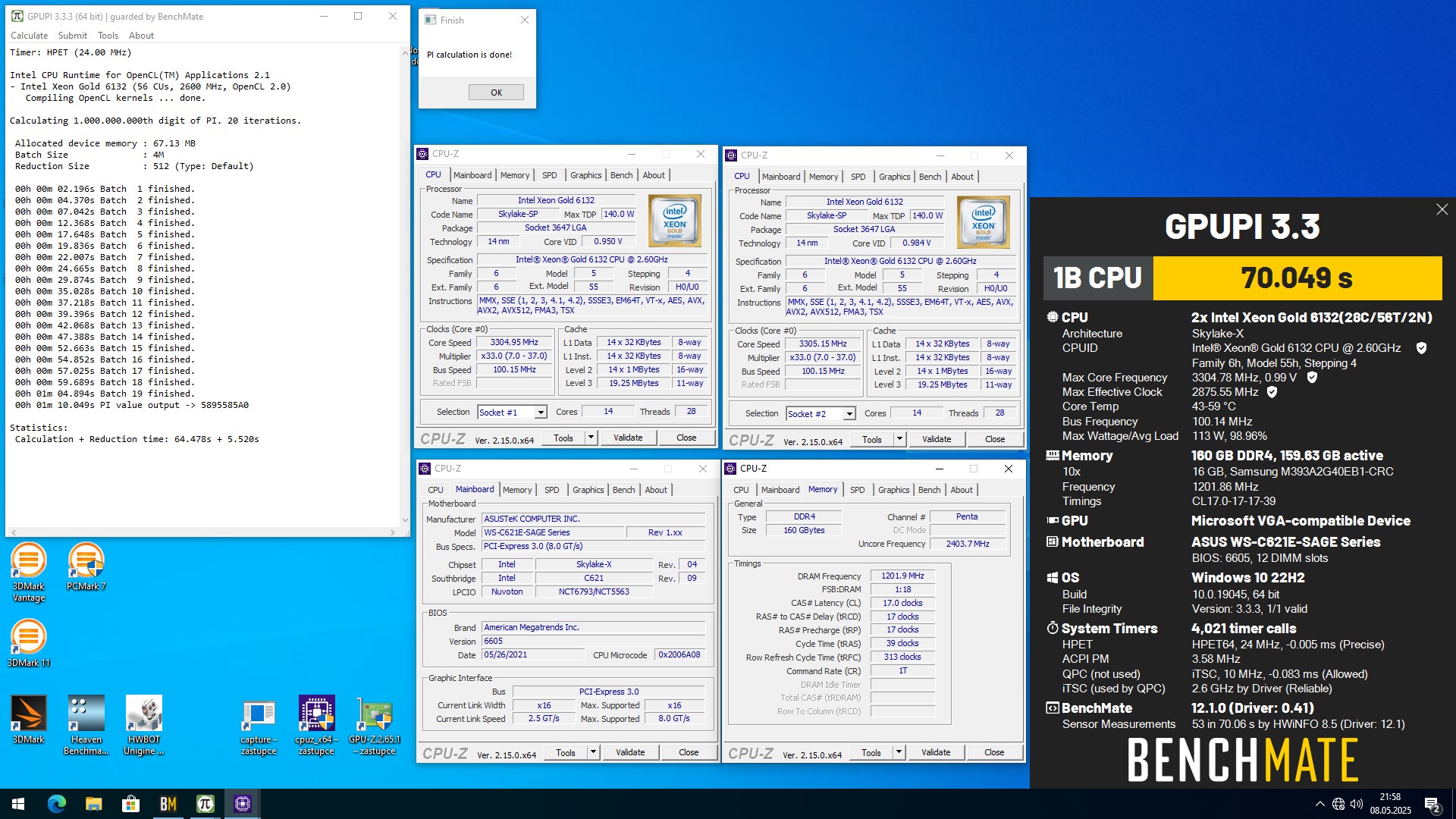The width and height of the screenshot is (1456, 819).
Task: Open the GPU-Z 2.65.1 shortcut icon
Action: click(374, 726)
